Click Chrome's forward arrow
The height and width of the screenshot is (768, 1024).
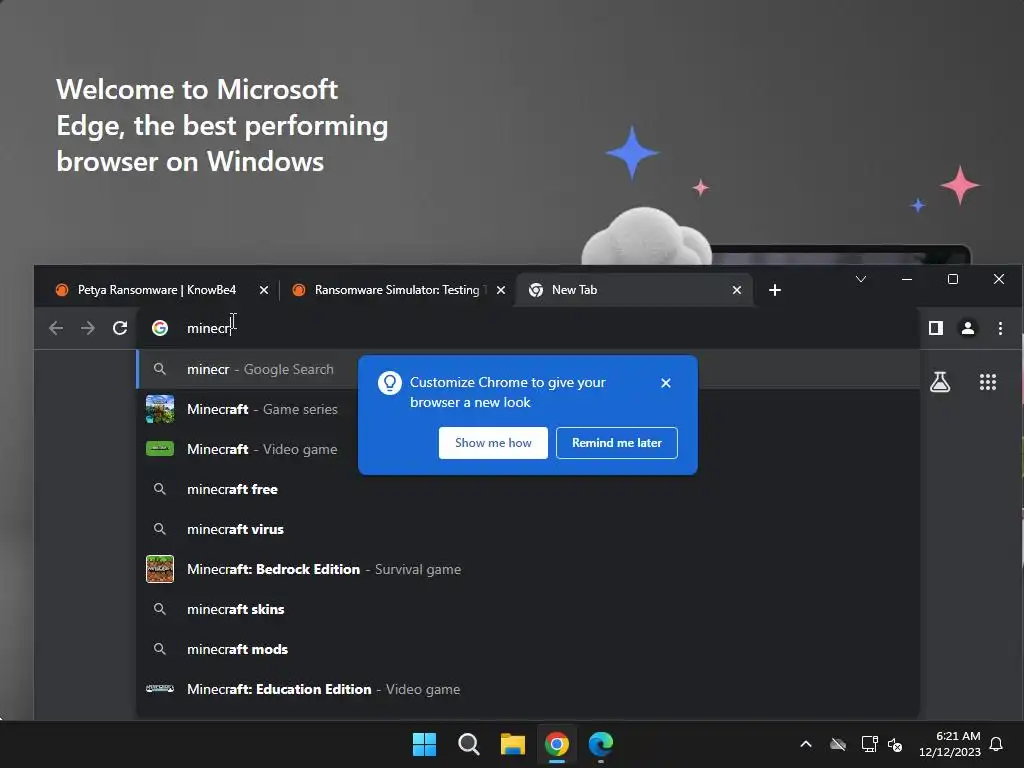(88, 328)
